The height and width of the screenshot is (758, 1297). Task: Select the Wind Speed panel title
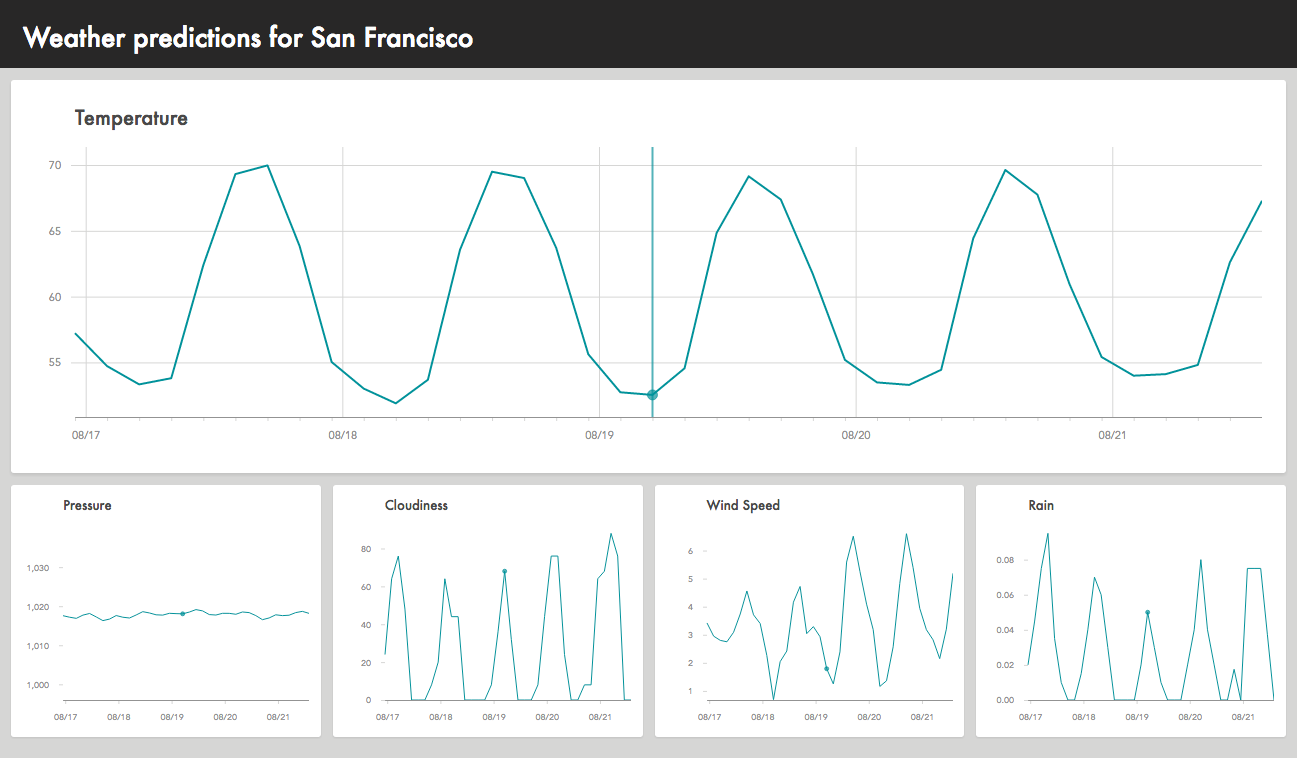tap(743, 505)
